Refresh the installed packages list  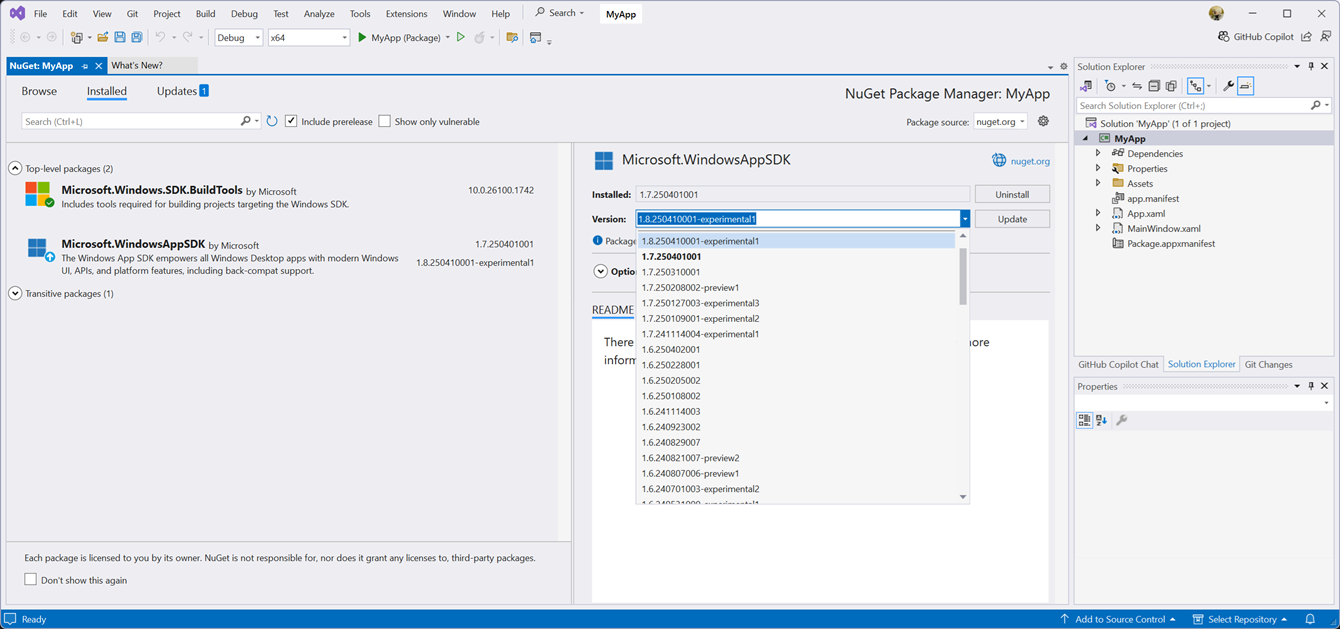271,120
